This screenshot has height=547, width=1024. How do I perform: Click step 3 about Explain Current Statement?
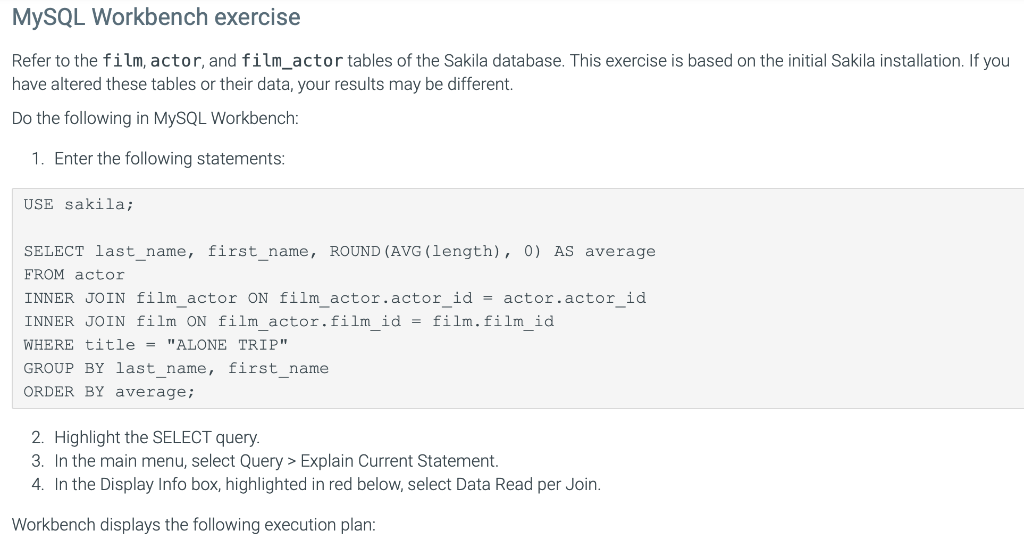(x=276, y=461)
